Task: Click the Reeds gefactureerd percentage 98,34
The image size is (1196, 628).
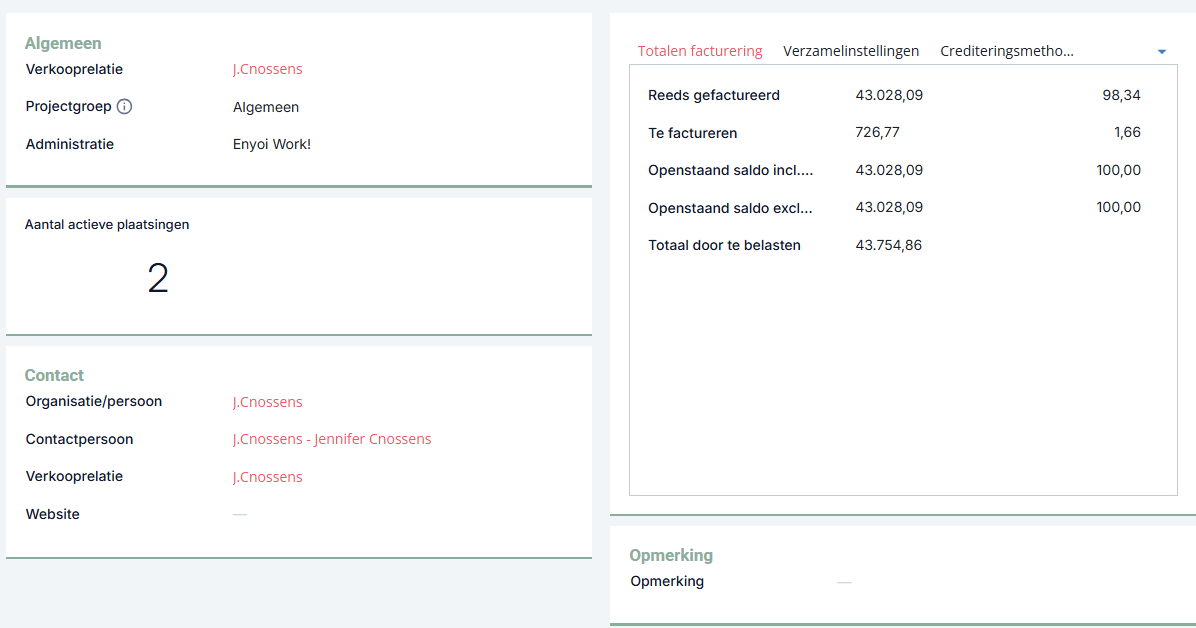Action: coord(1121,95)
